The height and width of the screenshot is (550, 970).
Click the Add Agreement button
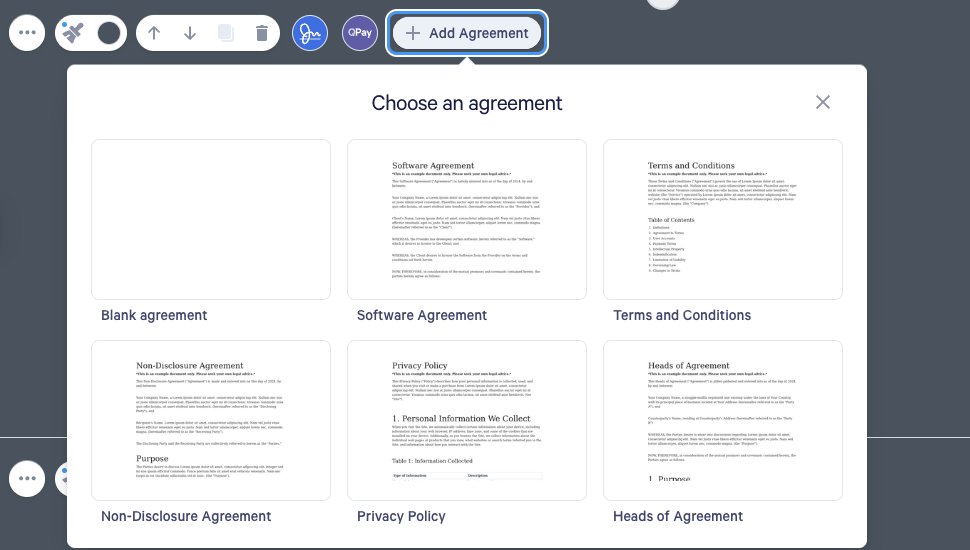tap(467, 33)
